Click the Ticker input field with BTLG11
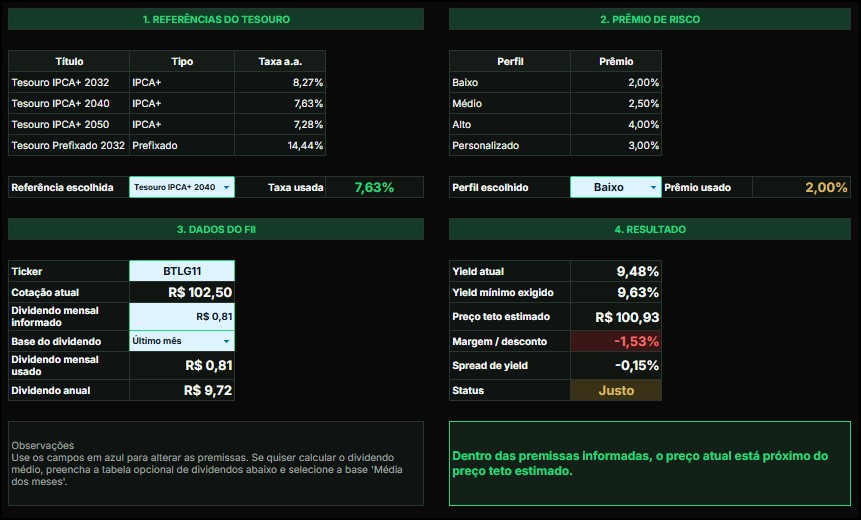This screenshot has width=861, height=520. [x=182, y=271]
